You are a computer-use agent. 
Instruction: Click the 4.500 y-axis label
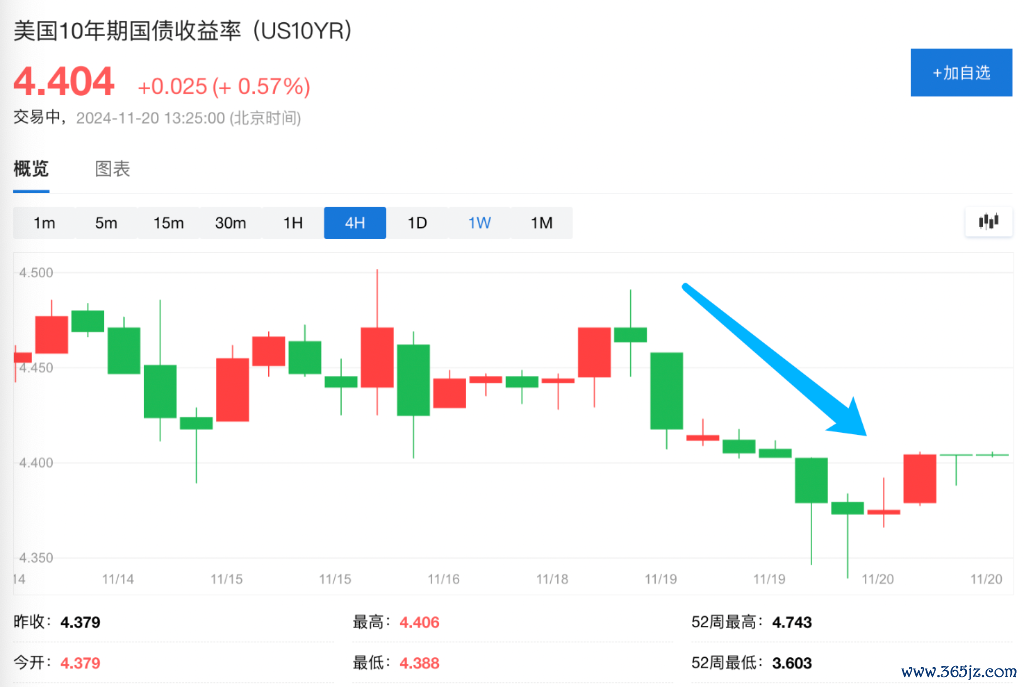tap(36, 273)
